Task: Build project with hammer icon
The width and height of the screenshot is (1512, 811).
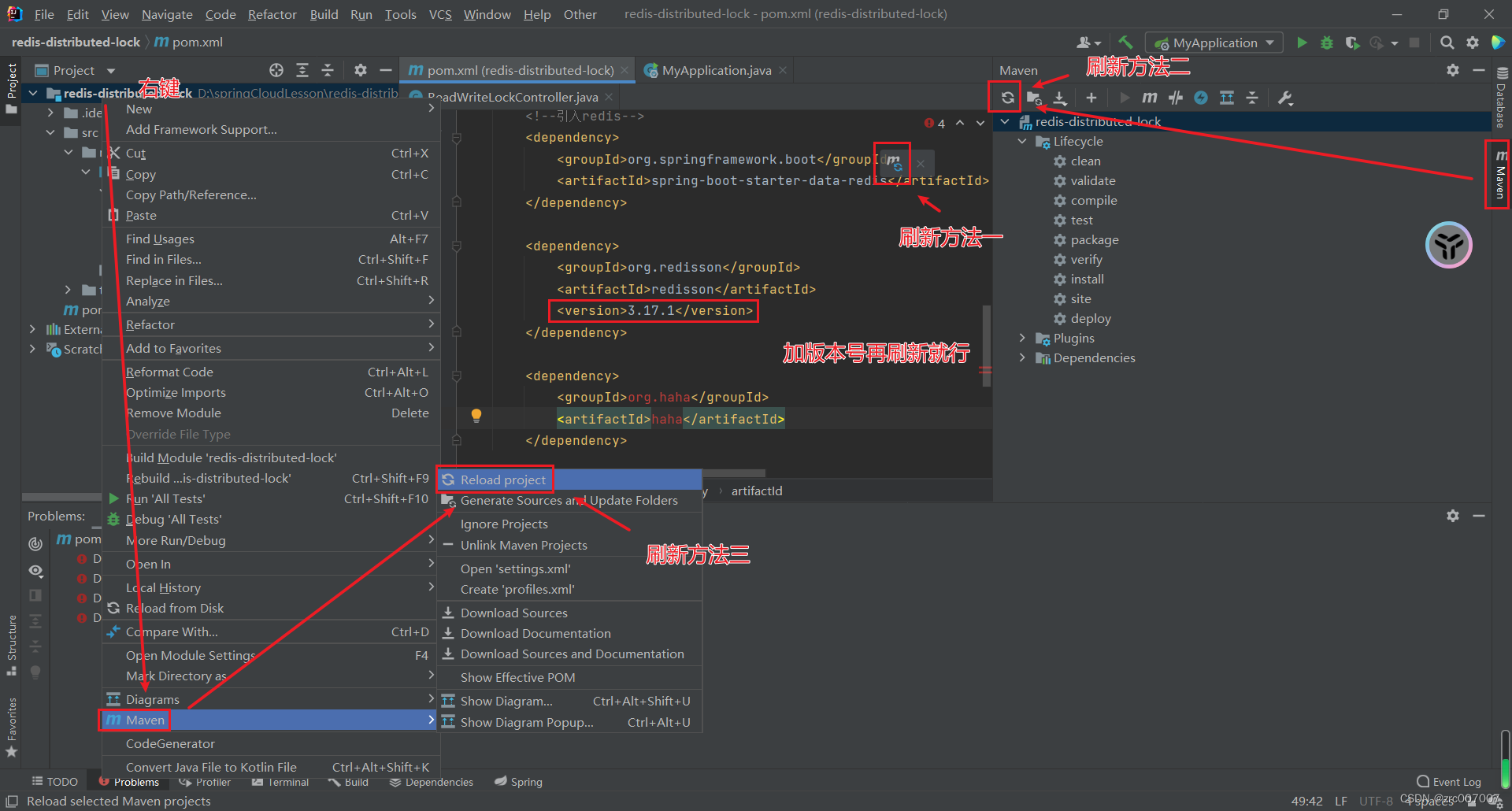Action: click(x=1125, y=43)
